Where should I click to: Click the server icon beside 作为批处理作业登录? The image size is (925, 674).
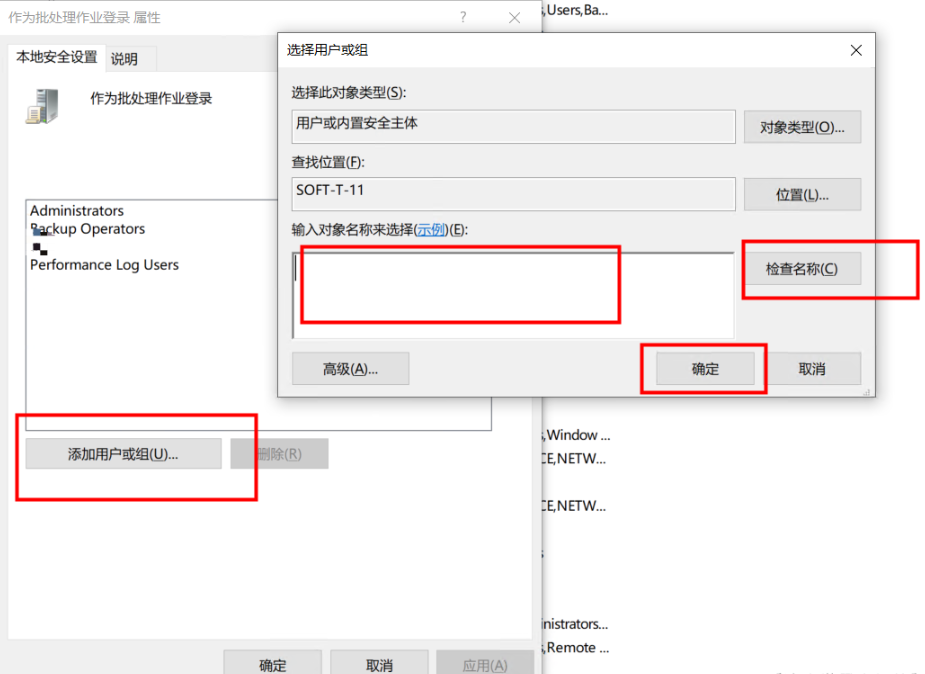point(41,105)
